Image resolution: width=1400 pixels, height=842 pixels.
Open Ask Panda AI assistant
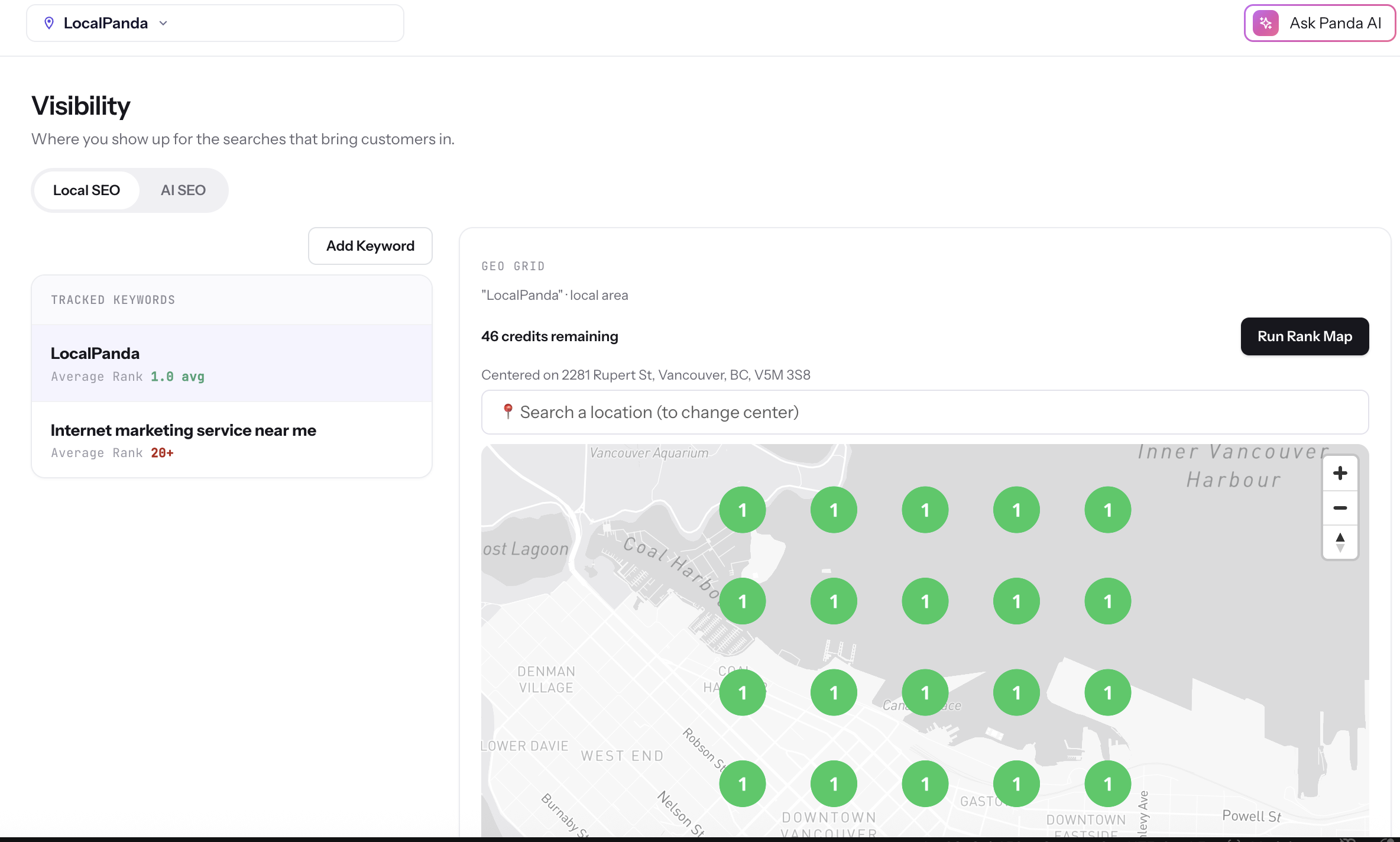[1320, 23]
